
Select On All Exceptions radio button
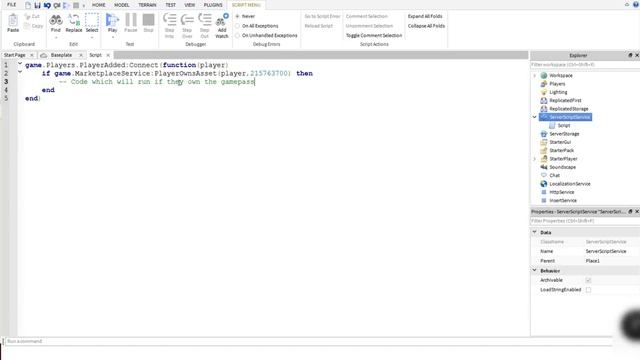(x=238, y=26)
